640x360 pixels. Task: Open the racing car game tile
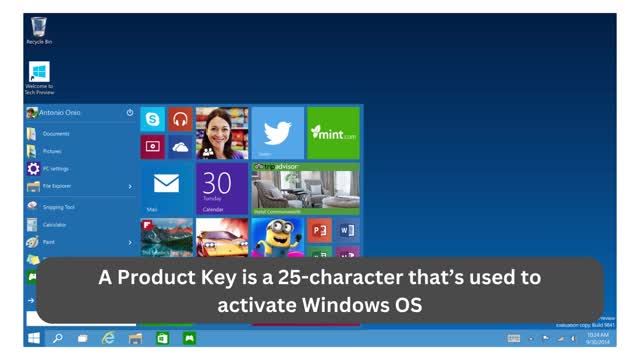(x=222, y=238)
